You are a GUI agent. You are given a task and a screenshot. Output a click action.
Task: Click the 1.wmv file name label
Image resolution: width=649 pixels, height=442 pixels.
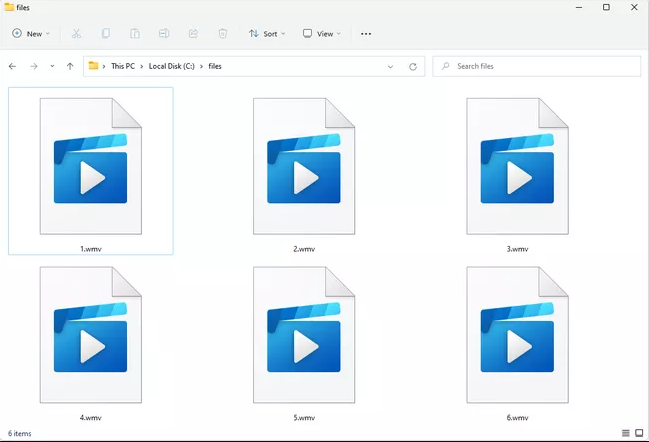(91, 249)
